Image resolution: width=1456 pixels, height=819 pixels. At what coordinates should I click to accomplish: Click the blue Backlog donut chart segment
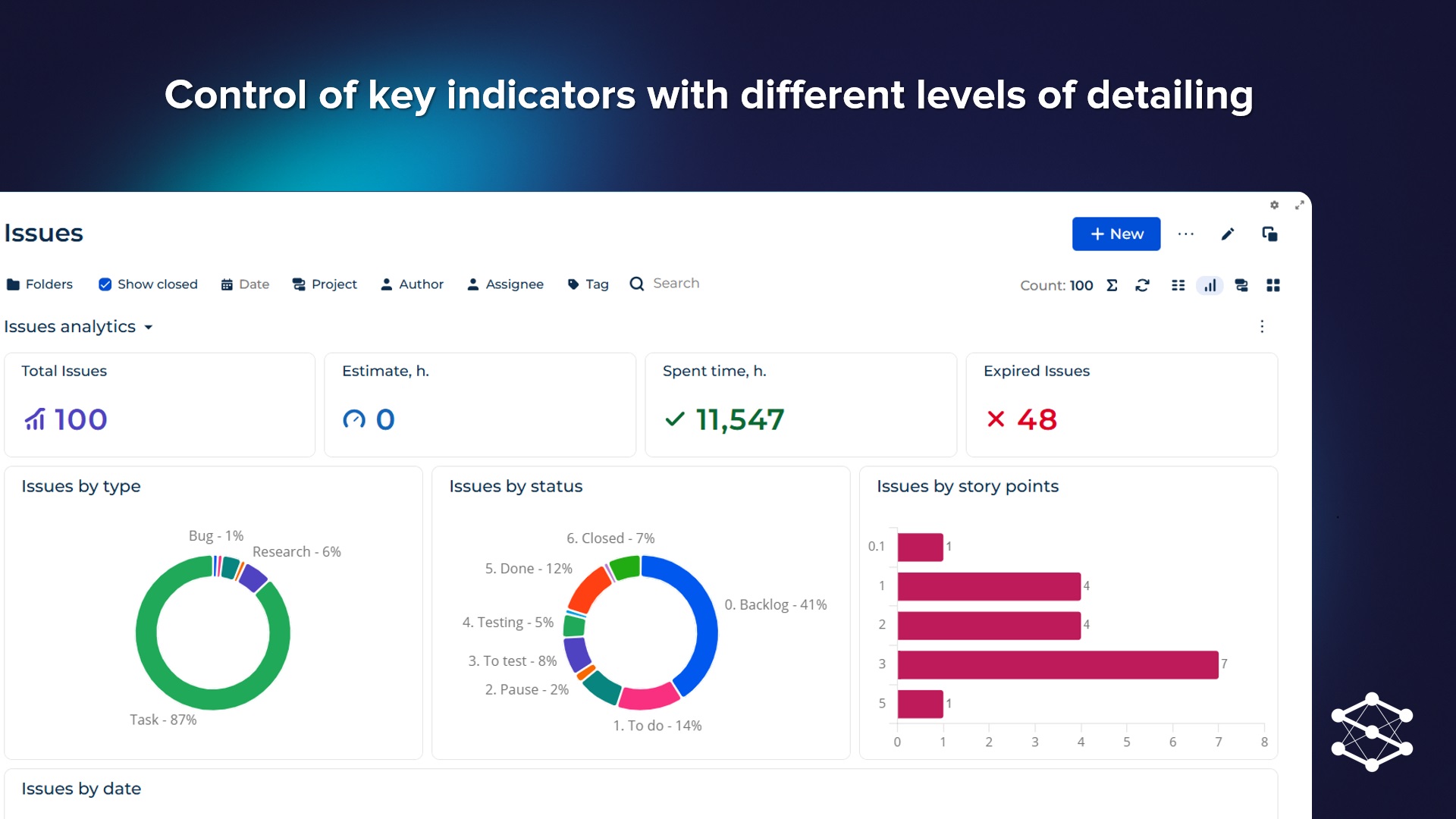click(x=706, y=622)
